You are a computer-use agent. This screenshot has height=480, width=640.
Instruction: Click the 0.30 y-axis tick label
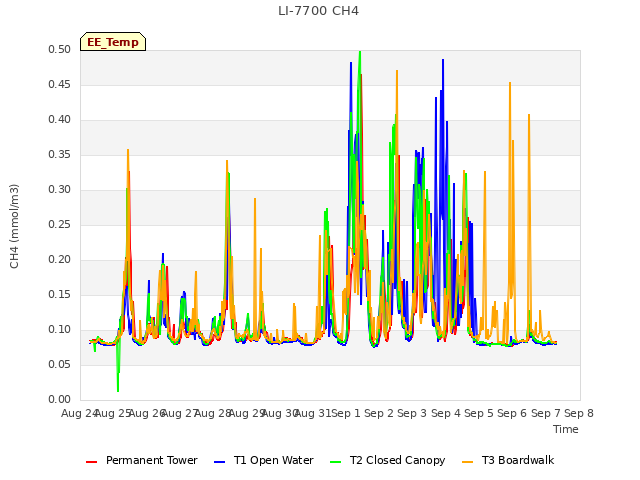60,190
